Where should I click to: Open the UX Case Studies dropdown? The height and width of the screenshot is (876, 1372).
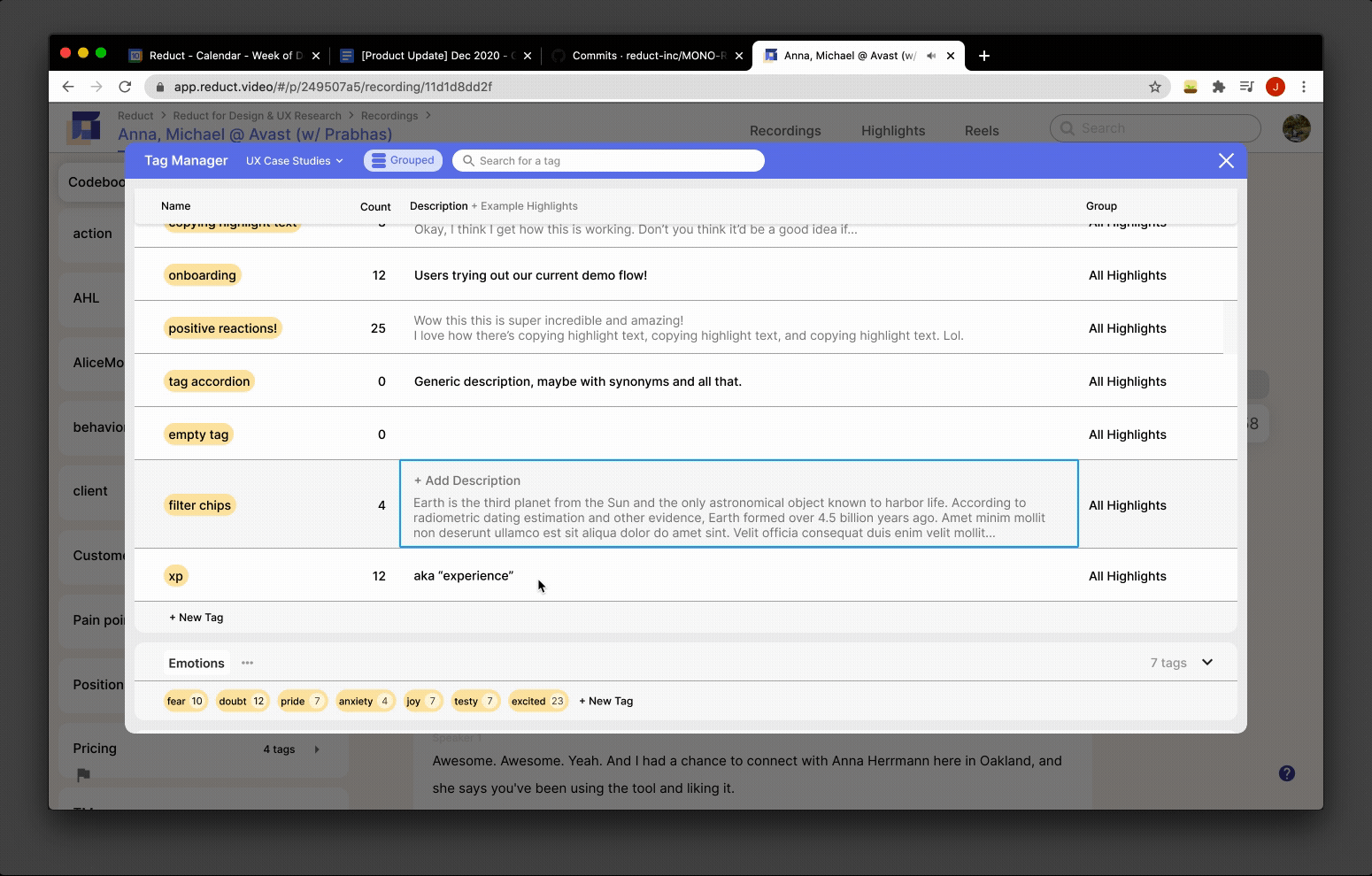pos(294,161)
